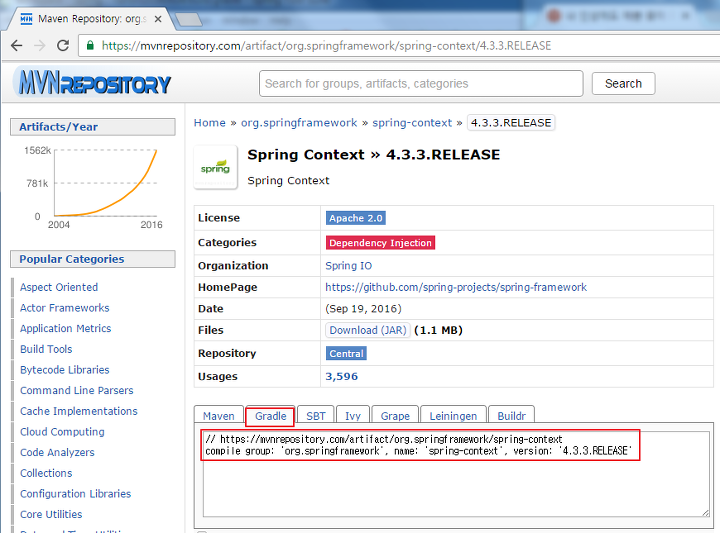
Task: Click the Popular Categories heading
Action: coord(93,259)
